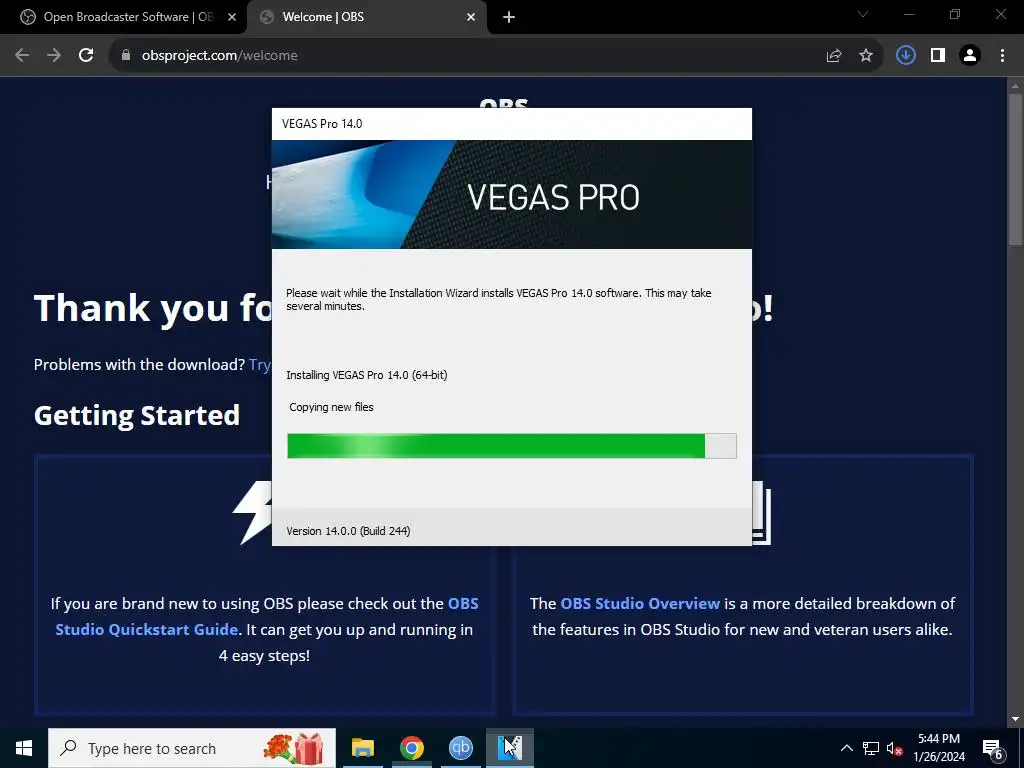The image size is (1024, 768).
Task: Open Google Chrome taskbar icon
Action: point(411,748)
